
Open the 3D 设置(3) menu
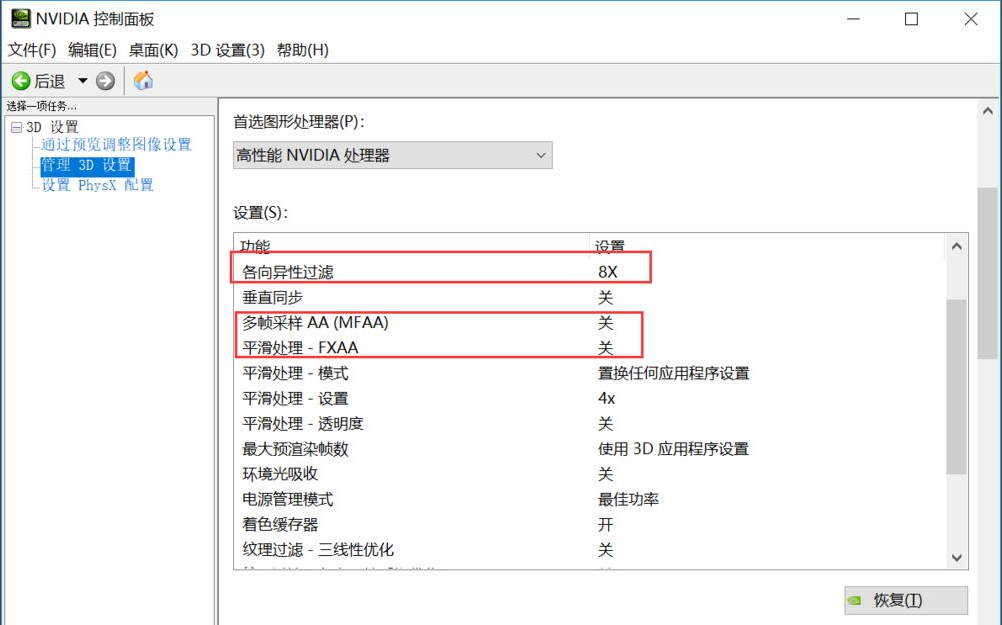[227, 50]
